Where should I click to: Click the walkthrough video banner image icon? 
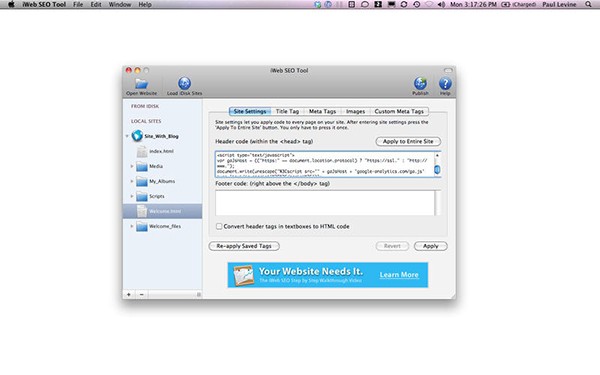click(243, 275)
